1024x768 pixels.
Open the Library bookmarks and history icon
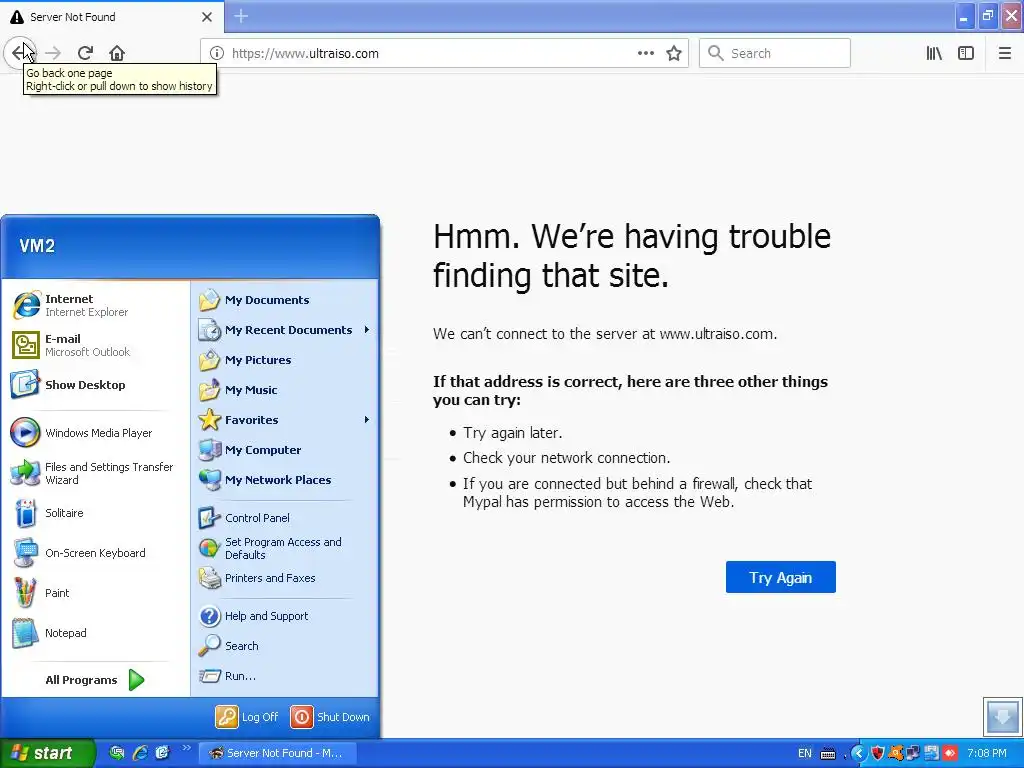point(934,53)
